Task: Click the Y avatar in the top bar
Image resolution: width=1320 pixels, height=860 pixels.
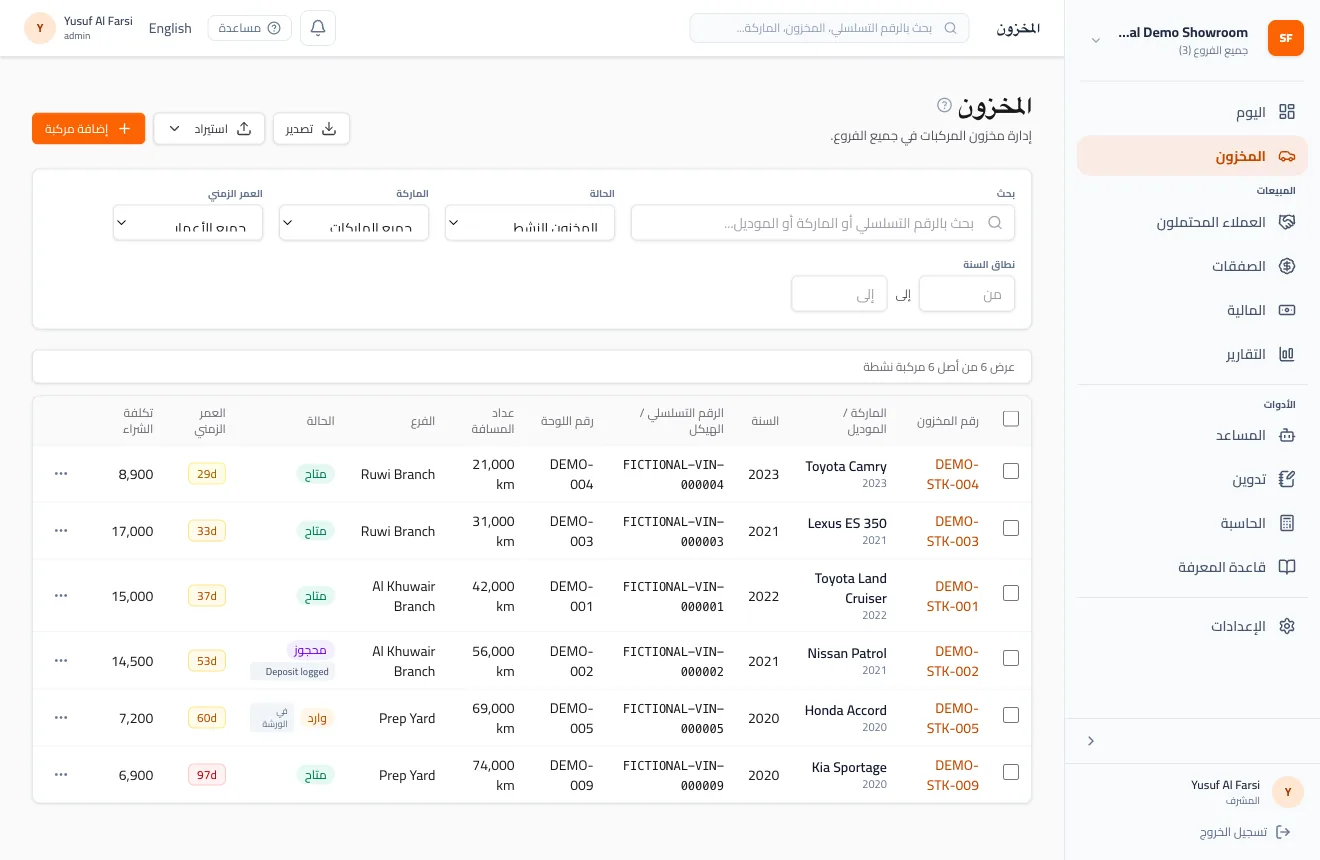Action: click(x=40, y=28)
